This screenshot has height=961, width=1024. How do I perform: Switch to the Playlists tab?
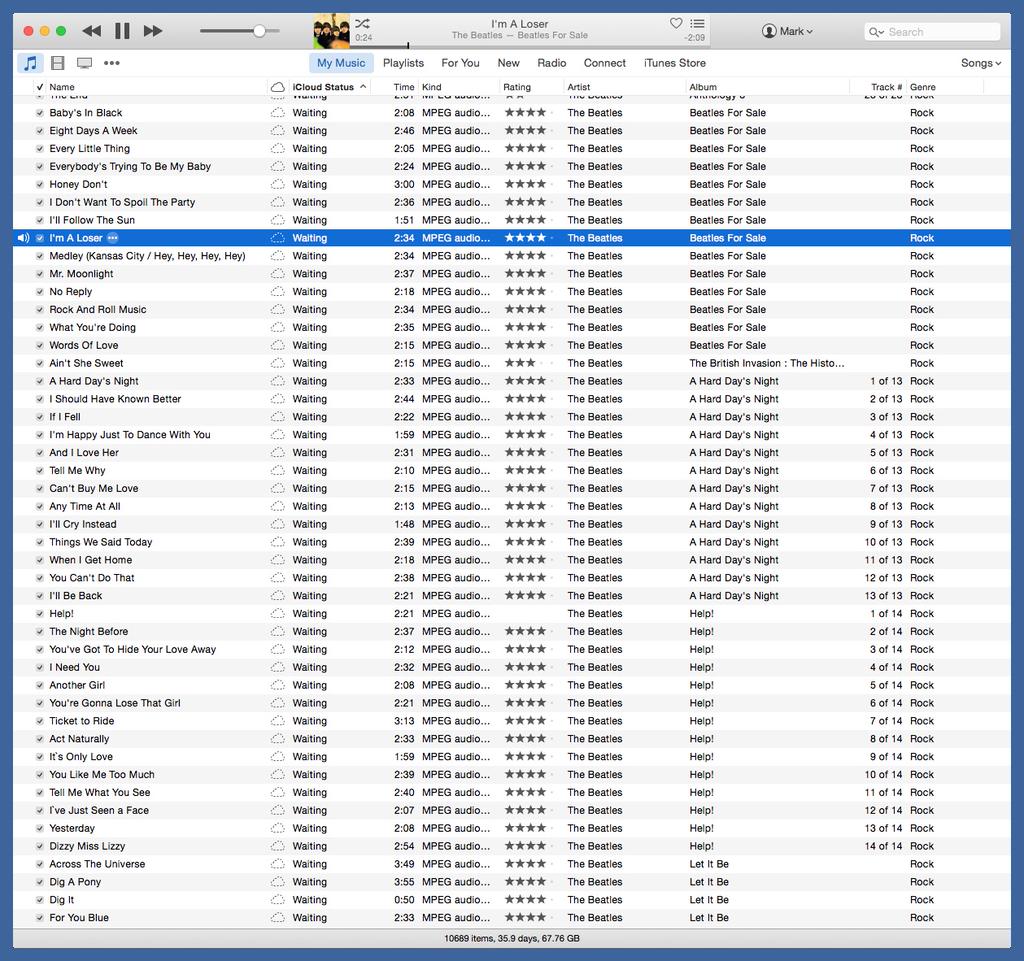click(x=403, y=63)
